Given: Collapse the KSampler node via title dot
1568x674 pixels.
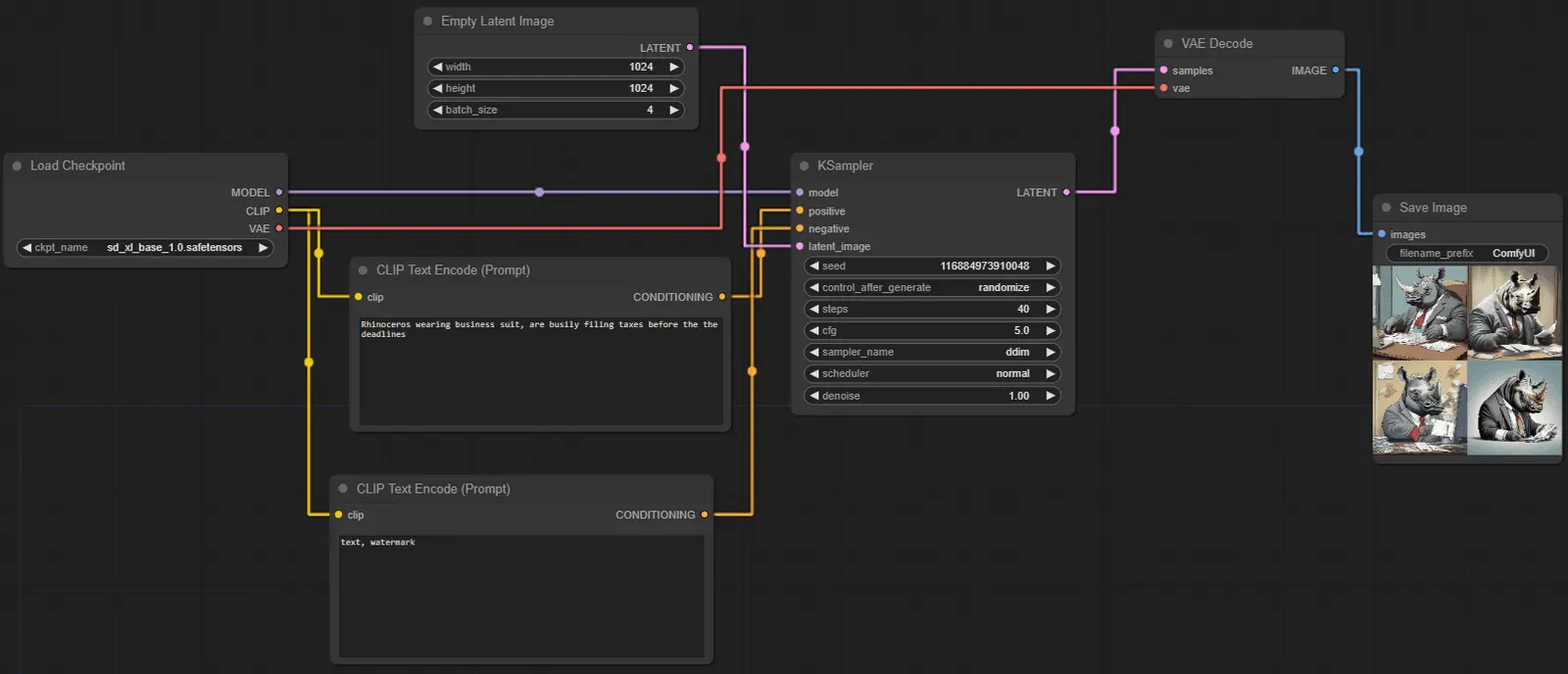Looking at the screenshot, I should (805, 166).
